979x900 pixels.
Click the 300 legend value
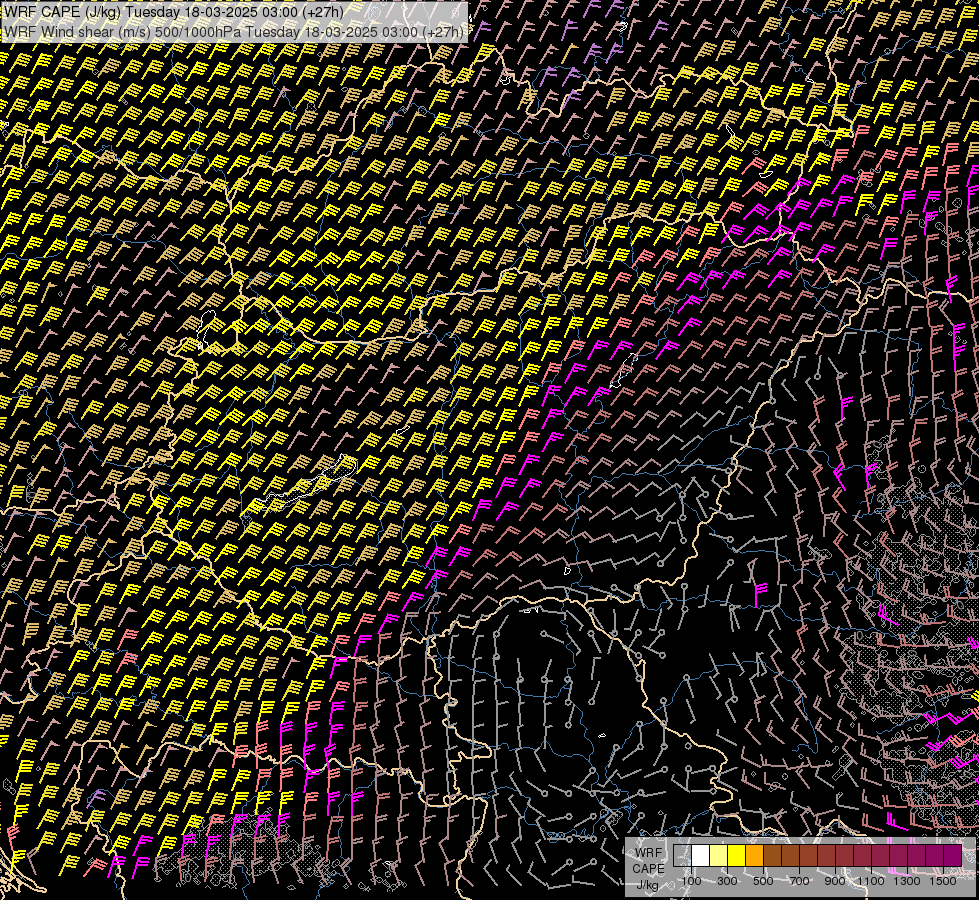(x=727, y=881)
